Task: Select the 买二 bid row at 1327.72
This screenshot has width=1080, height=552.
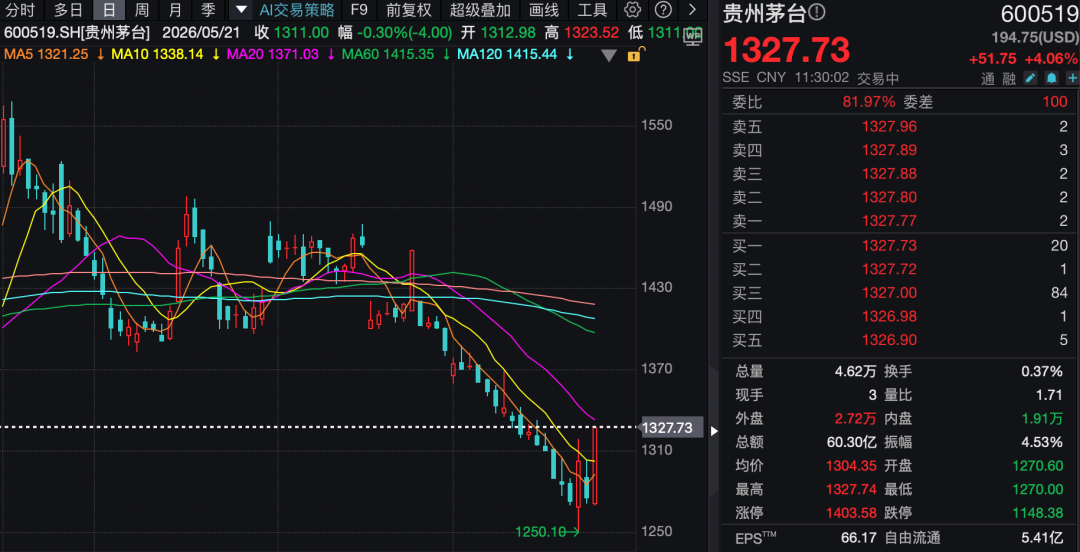Action: pyautogui.click(x=900, y=269)
